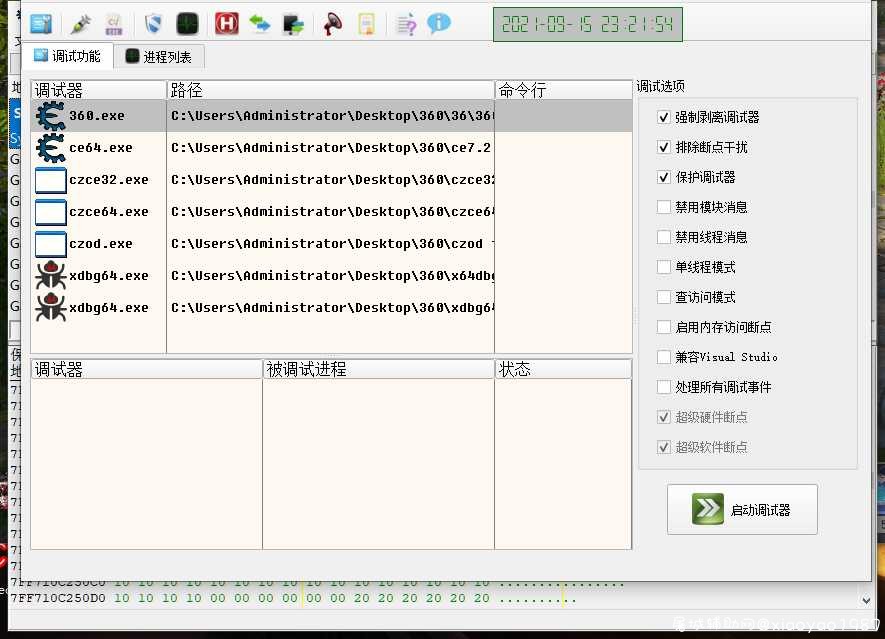Click the background window scroll-down arrow
Image resolution: width=885 pixels, height=639 pixels.
click(866, 601)
